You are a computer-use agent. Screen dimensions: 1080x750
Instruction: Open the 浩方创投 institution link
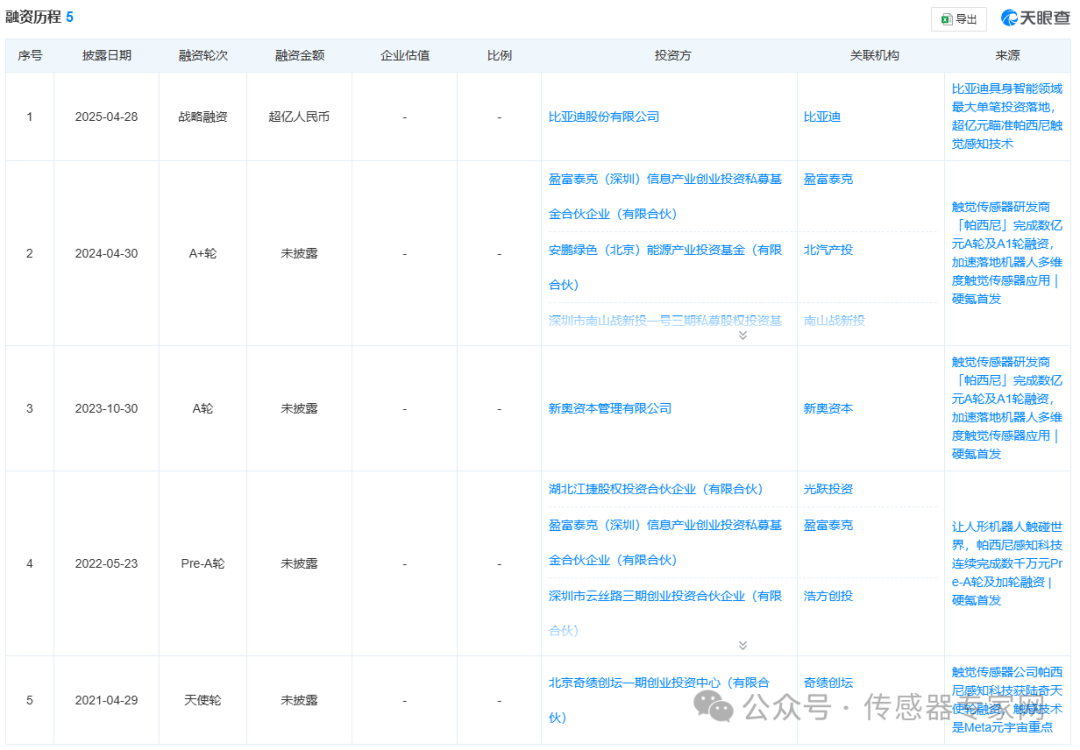828,596
